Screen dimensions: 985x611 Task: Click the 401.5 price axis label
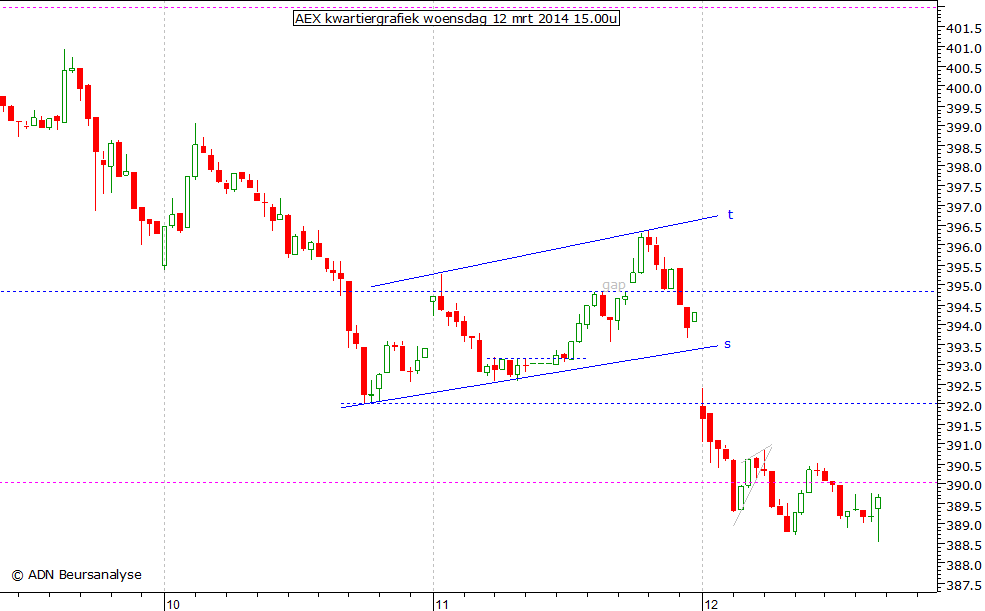tap(964, 29)
